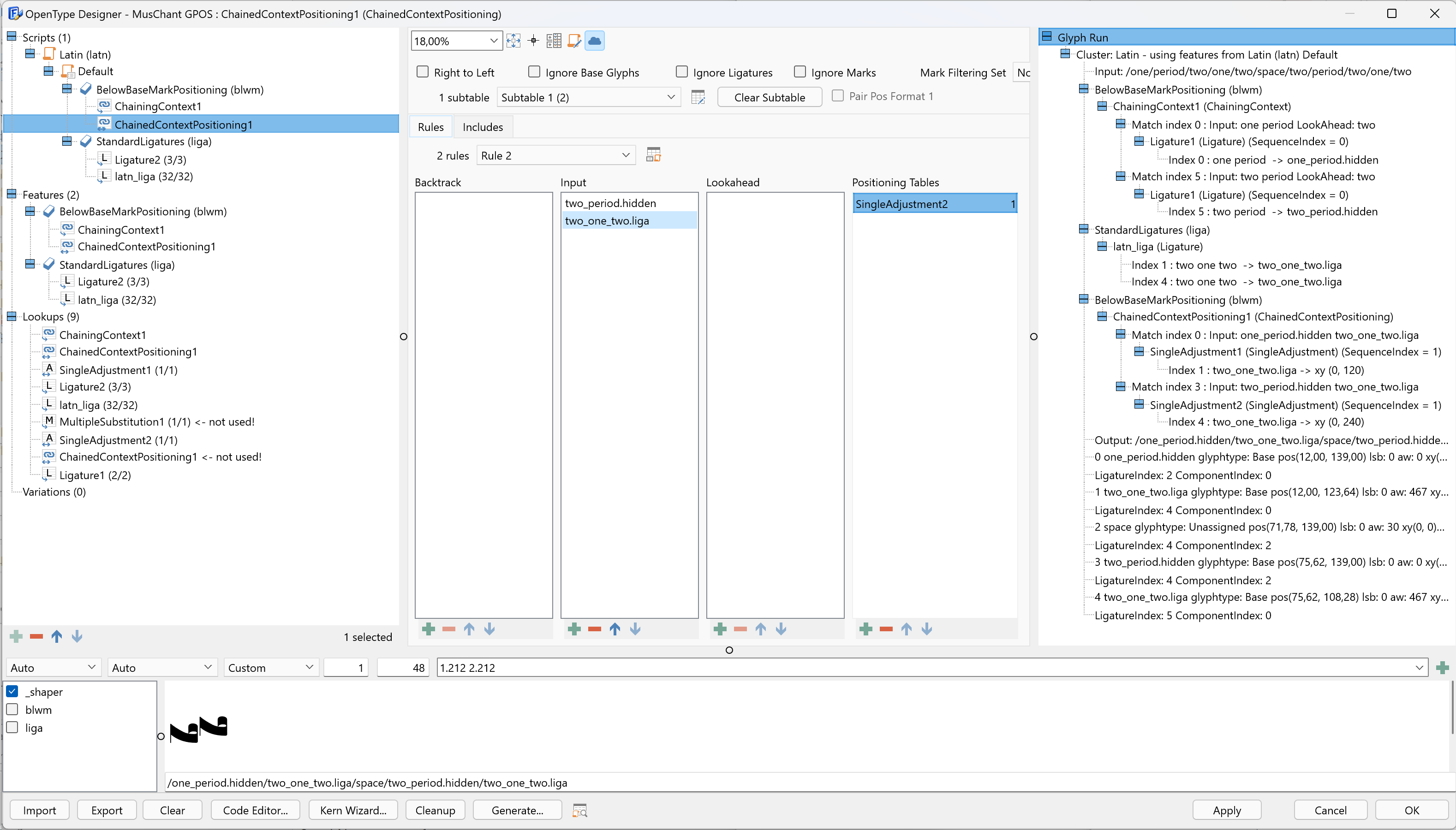Click the Import button
The width and height of the screenshot is (1456, 830).
click(x=39, y=810)
